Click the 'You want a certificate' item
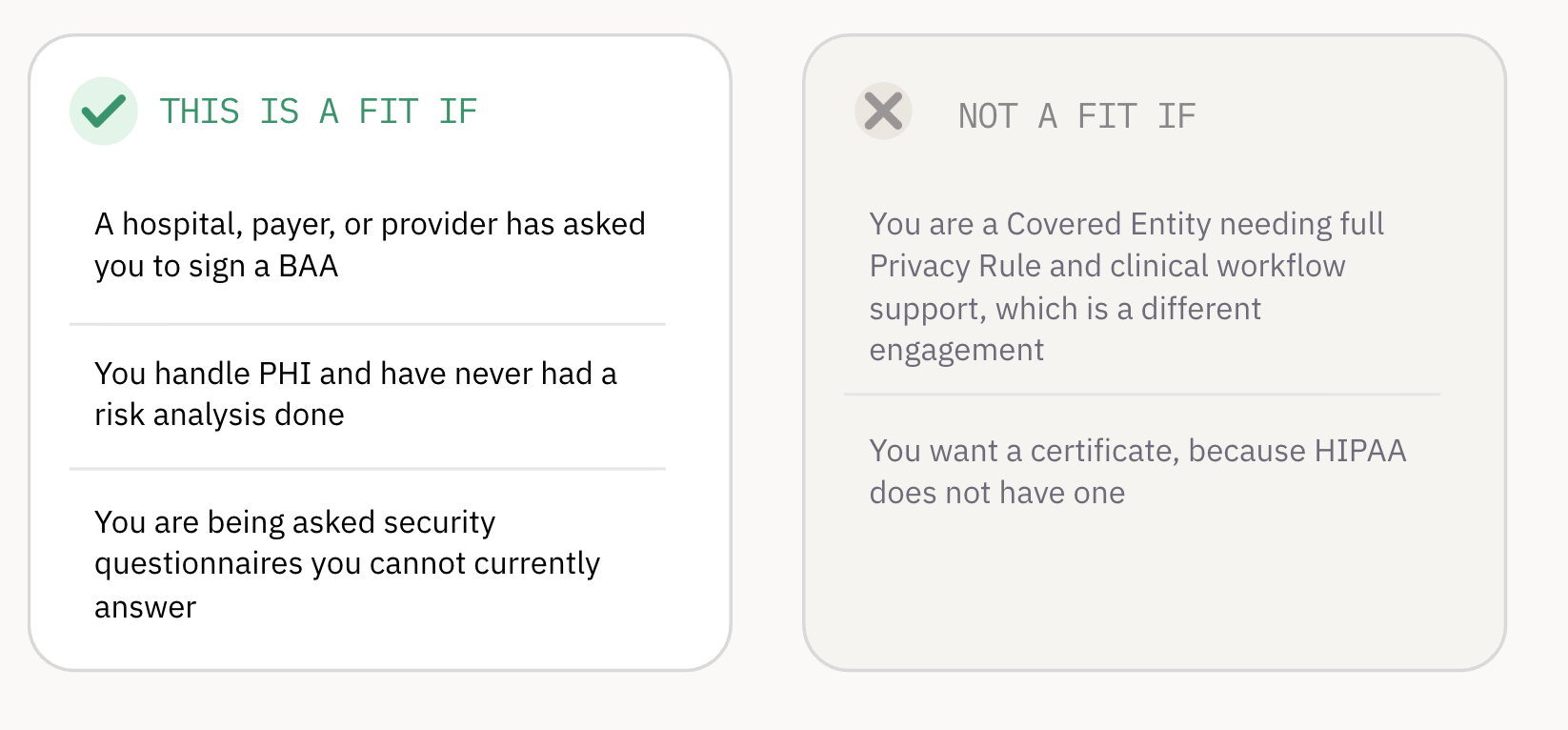The width and height of the screenshot is (1568, 730). pyautogui.click(x=1137, y=472)
